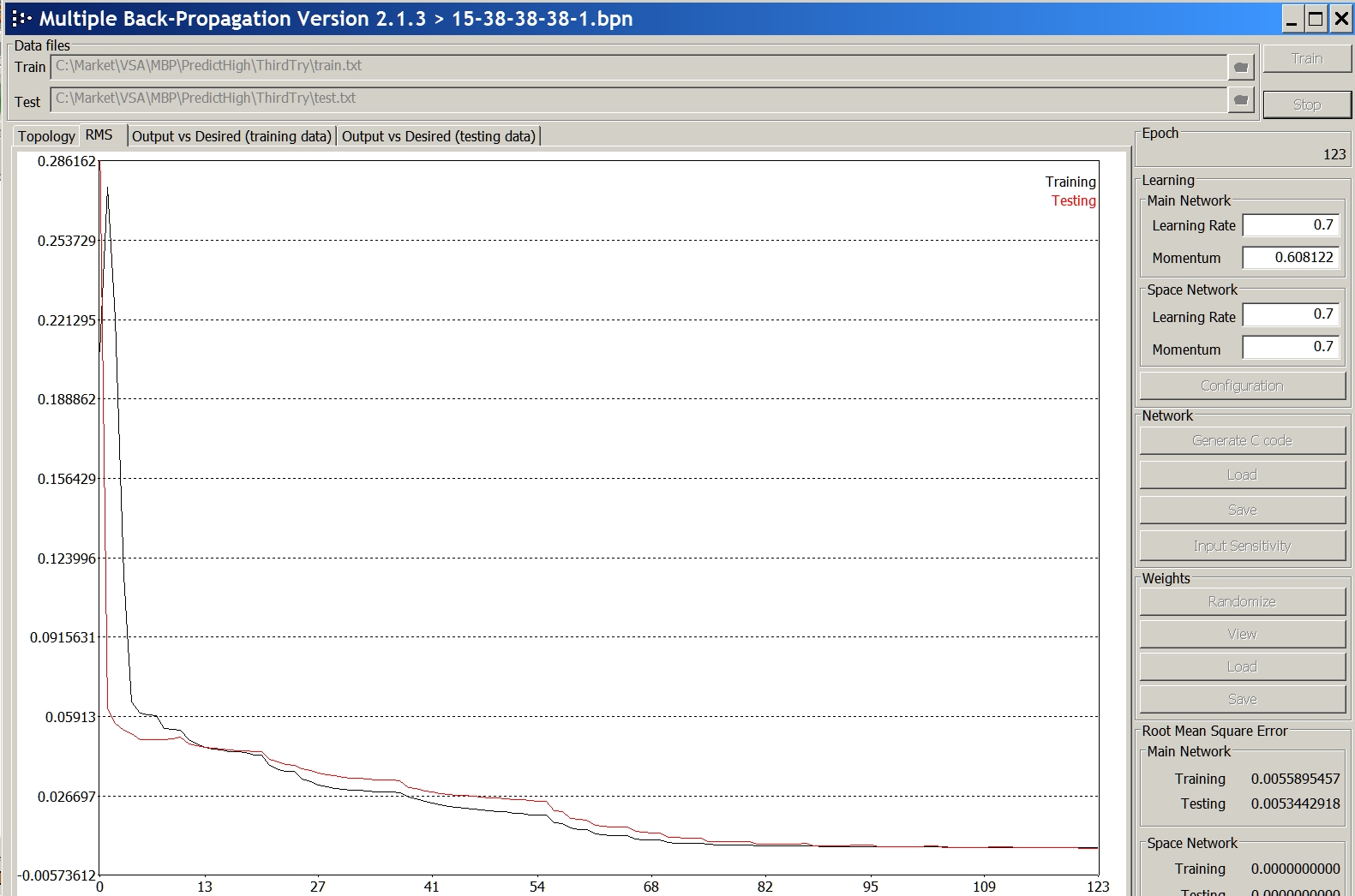This screenshot has height=896, width=1355.
Task: Save the weights using Weights Save button
Action: click(1241, 699)
